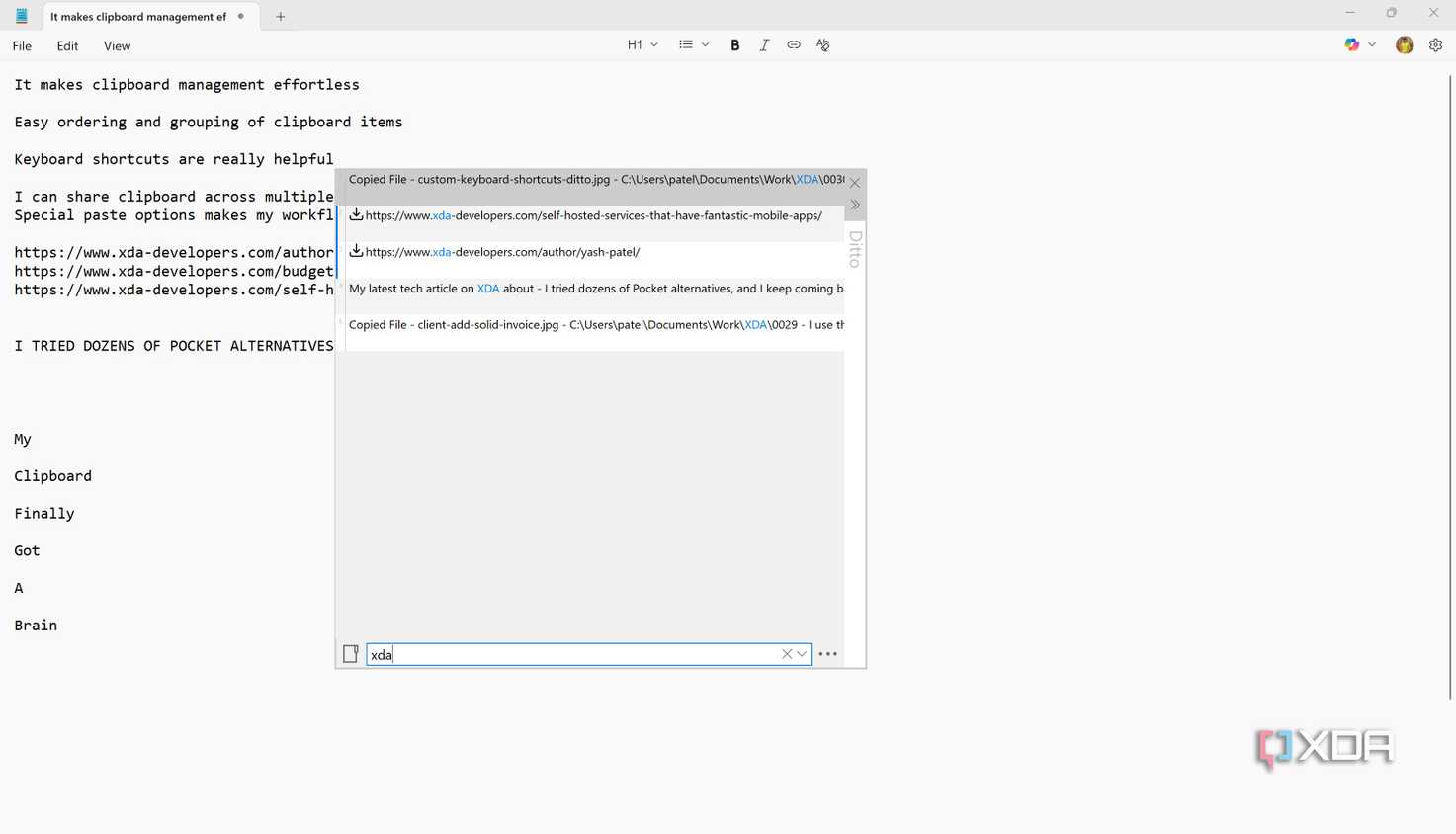Insert a link using the toolbar link icon
The width and height of the screenshot is (1456, 834).
pos(794,45)
